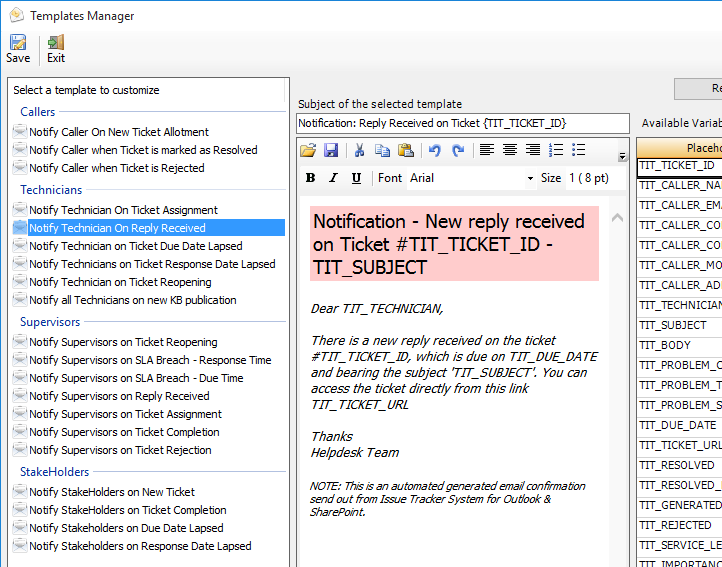Select Notify Supervisors on Ticket Reopening template

point(122,342)
